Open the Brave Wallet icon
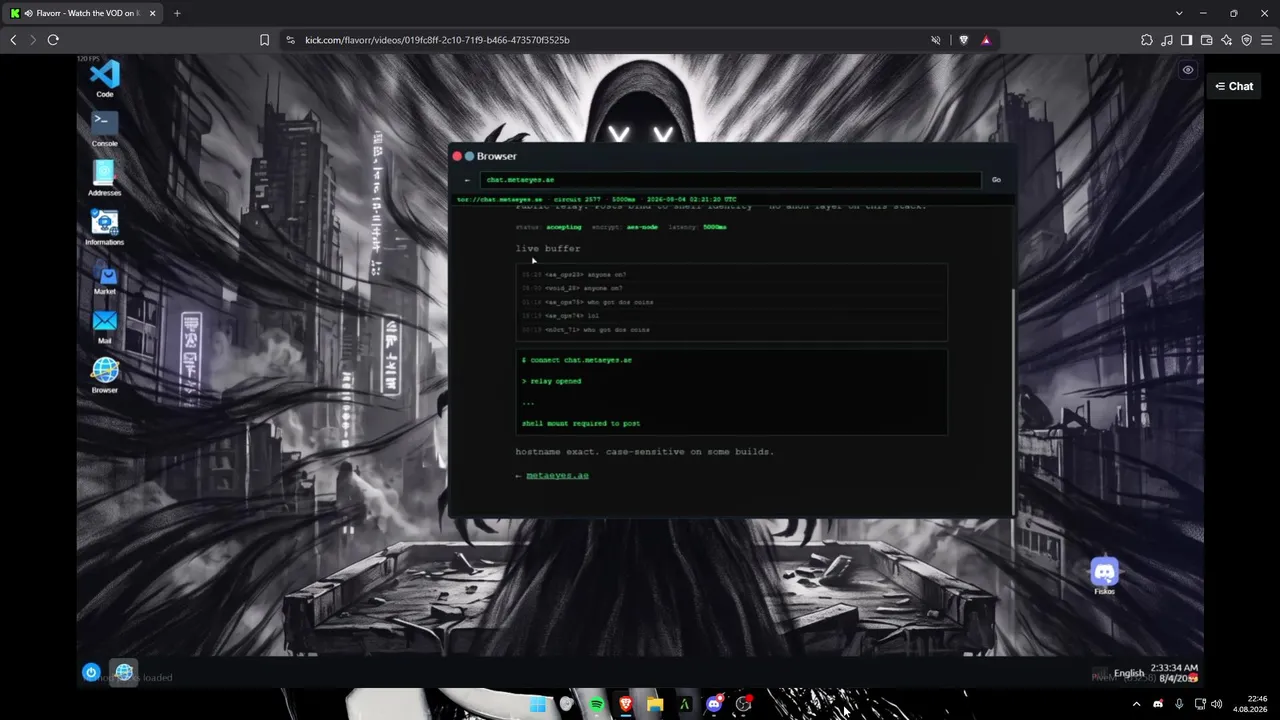This screenshot has width=1280, height=720. pyautogui.click(x=1207, y=40)
